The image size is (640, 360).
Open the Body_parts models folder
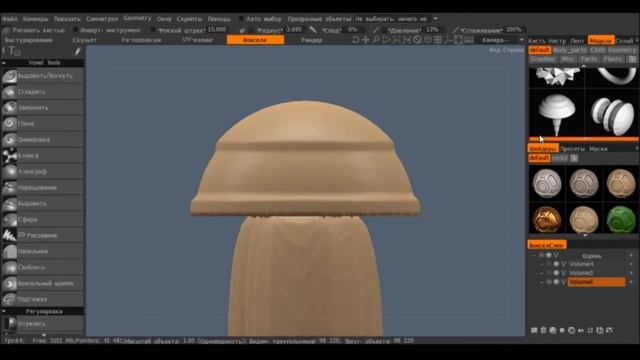coord(570,50)
